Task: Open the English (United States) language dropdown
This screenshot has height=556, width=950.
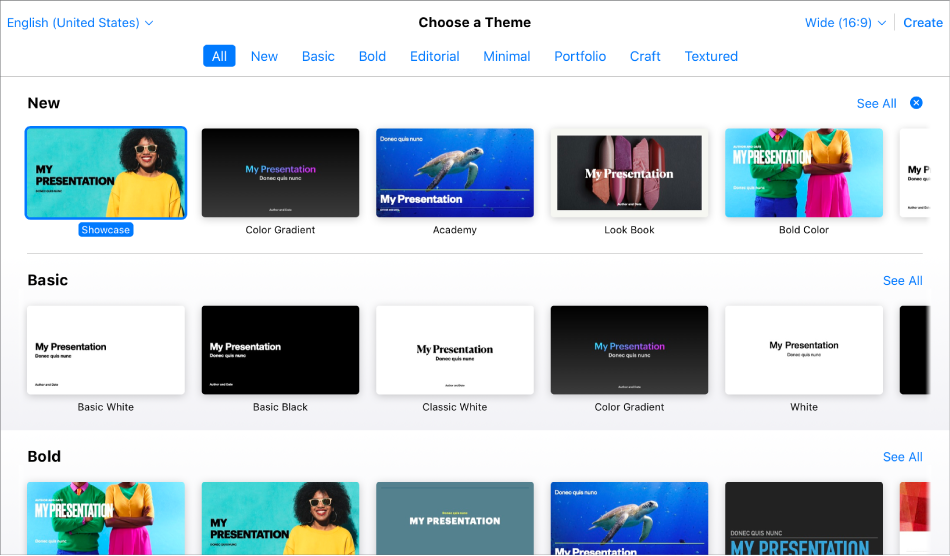Action: 80,23
